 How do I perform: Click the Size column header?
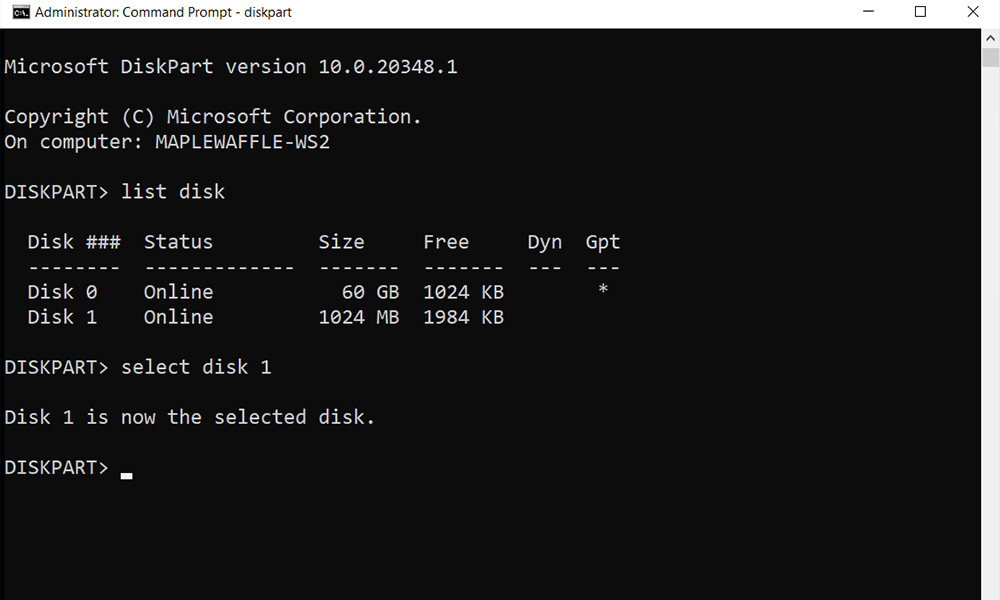[341, 242]
